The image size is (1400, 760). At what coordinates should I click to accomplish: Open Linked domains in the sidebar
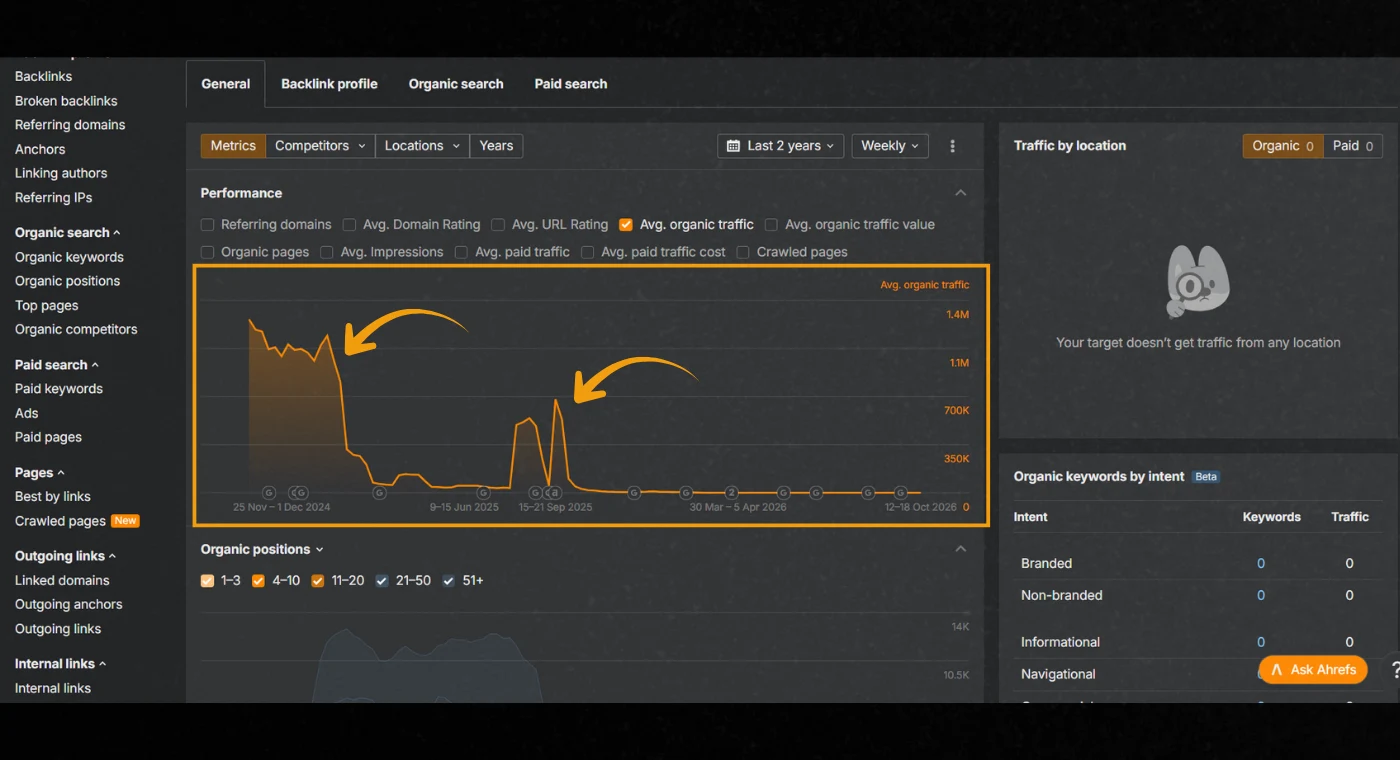coord(62,581)
